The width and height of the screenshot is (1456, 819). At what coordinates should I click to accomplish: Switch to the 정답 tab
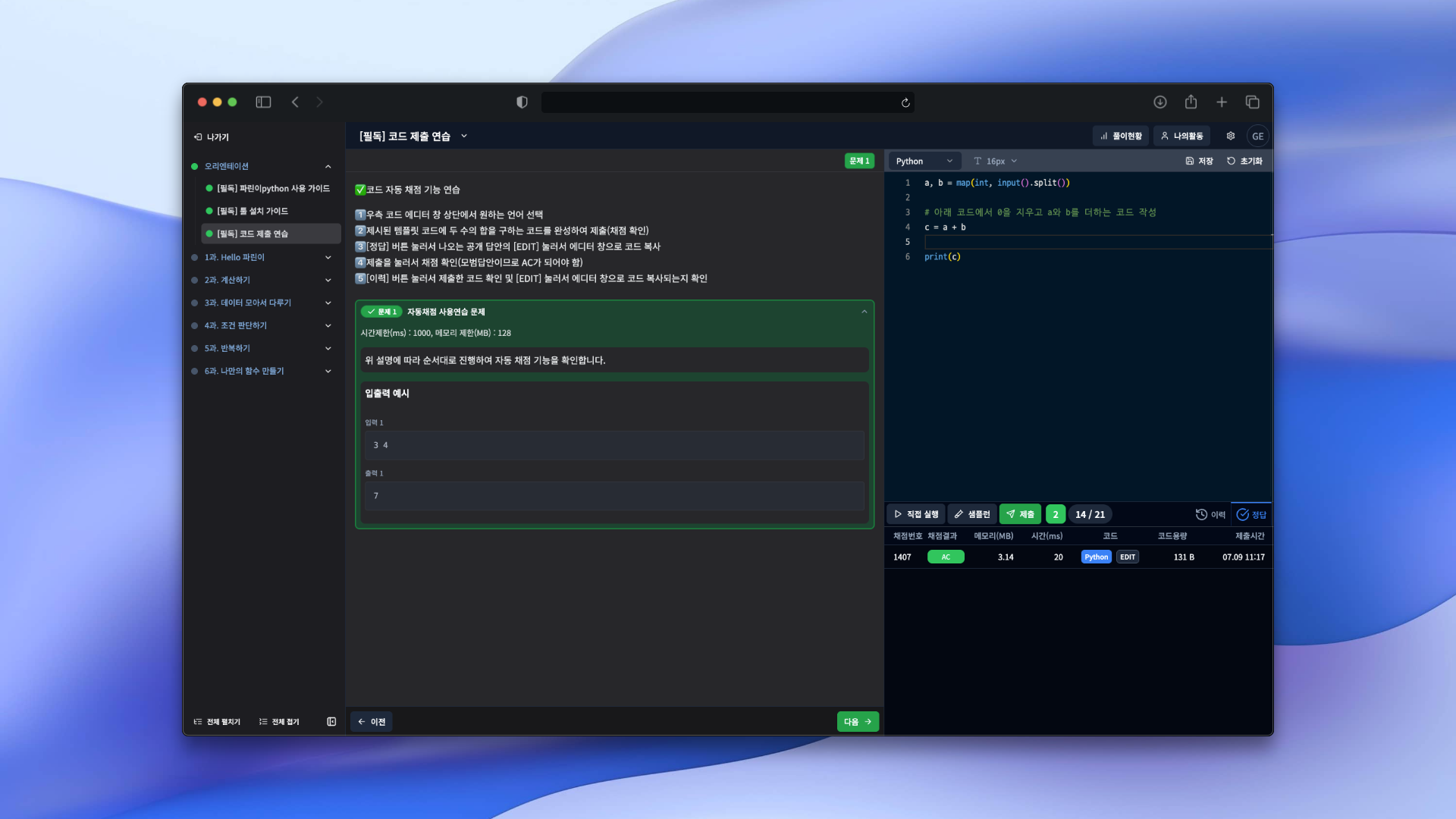point(1251,514)
